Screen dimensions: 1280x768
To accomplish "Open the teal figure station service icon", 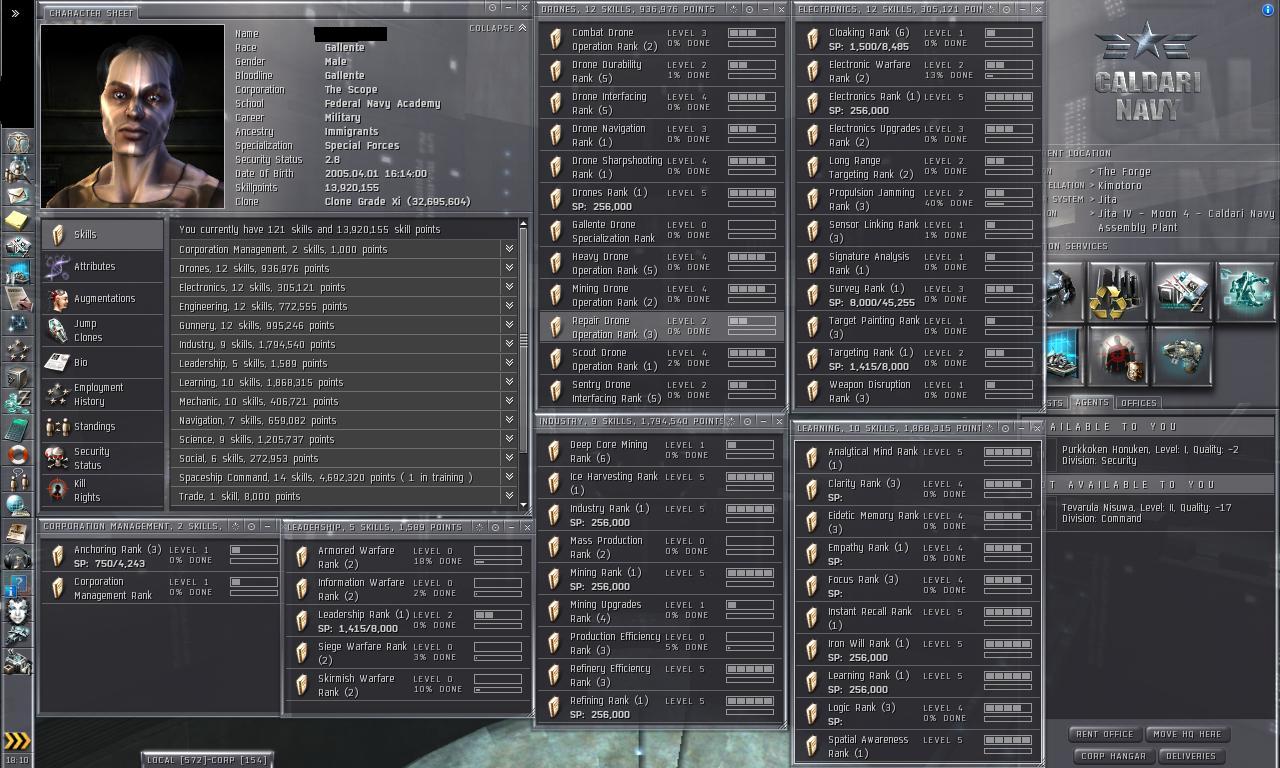I will click(x=1245, y=292).
